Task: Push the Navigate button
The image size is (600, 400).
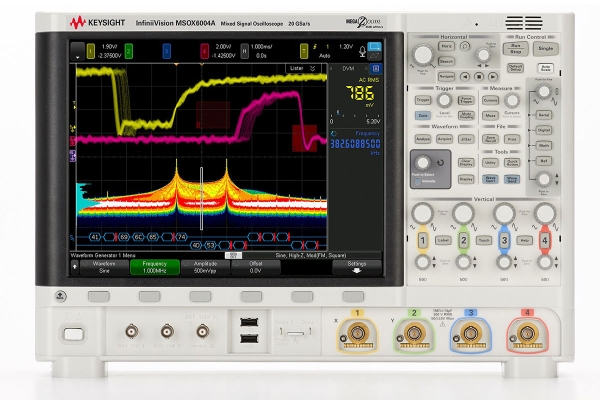Action: pyautogui.click(x=446, y=76)
